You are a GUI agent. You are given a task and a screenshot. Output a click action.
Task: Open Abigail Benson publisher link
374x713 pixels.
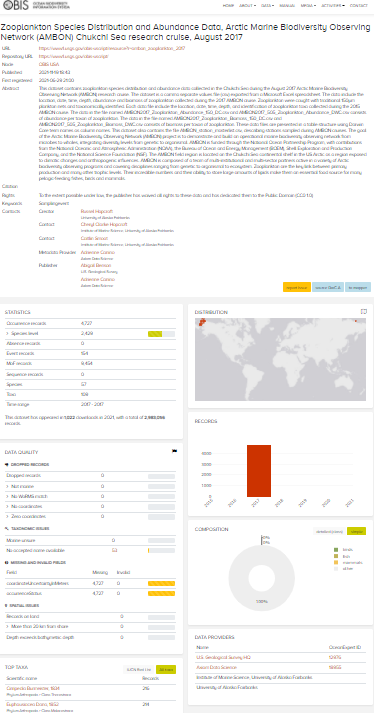click(x=96, y=265)
